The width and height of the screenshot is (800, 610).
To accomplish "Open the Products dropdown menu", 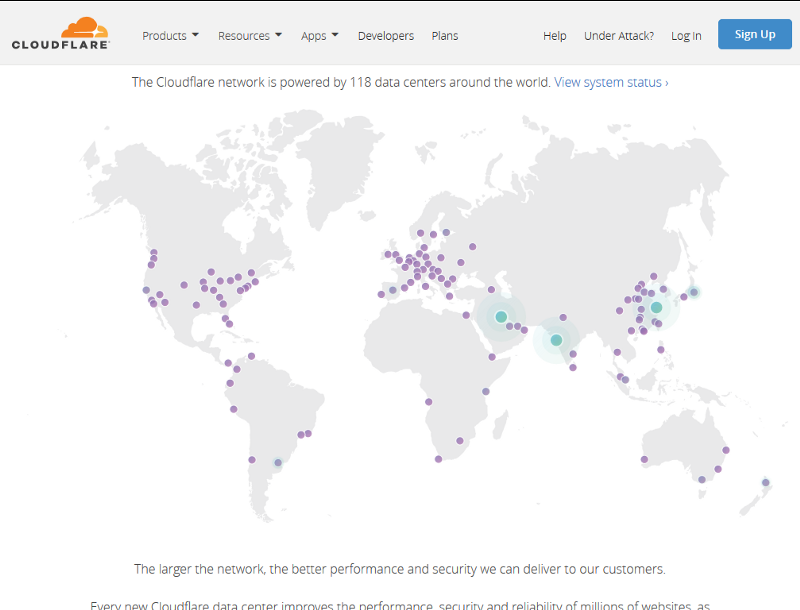I will click(170, 36).
